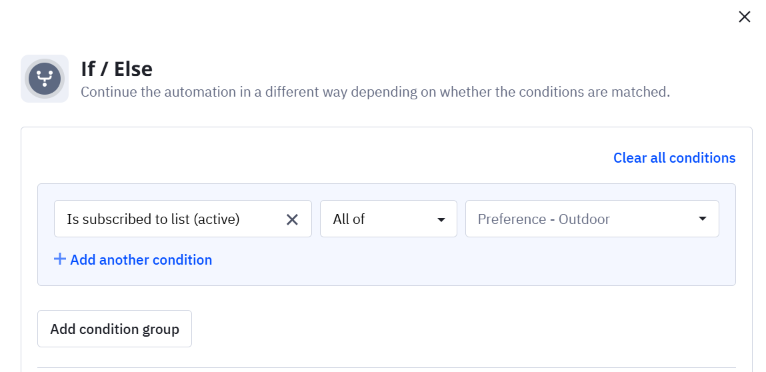Select the If / Else heading text
Image resolution: width=766 pixels, height=372 pixels.
pyautogui.click(x=117, y=69)
